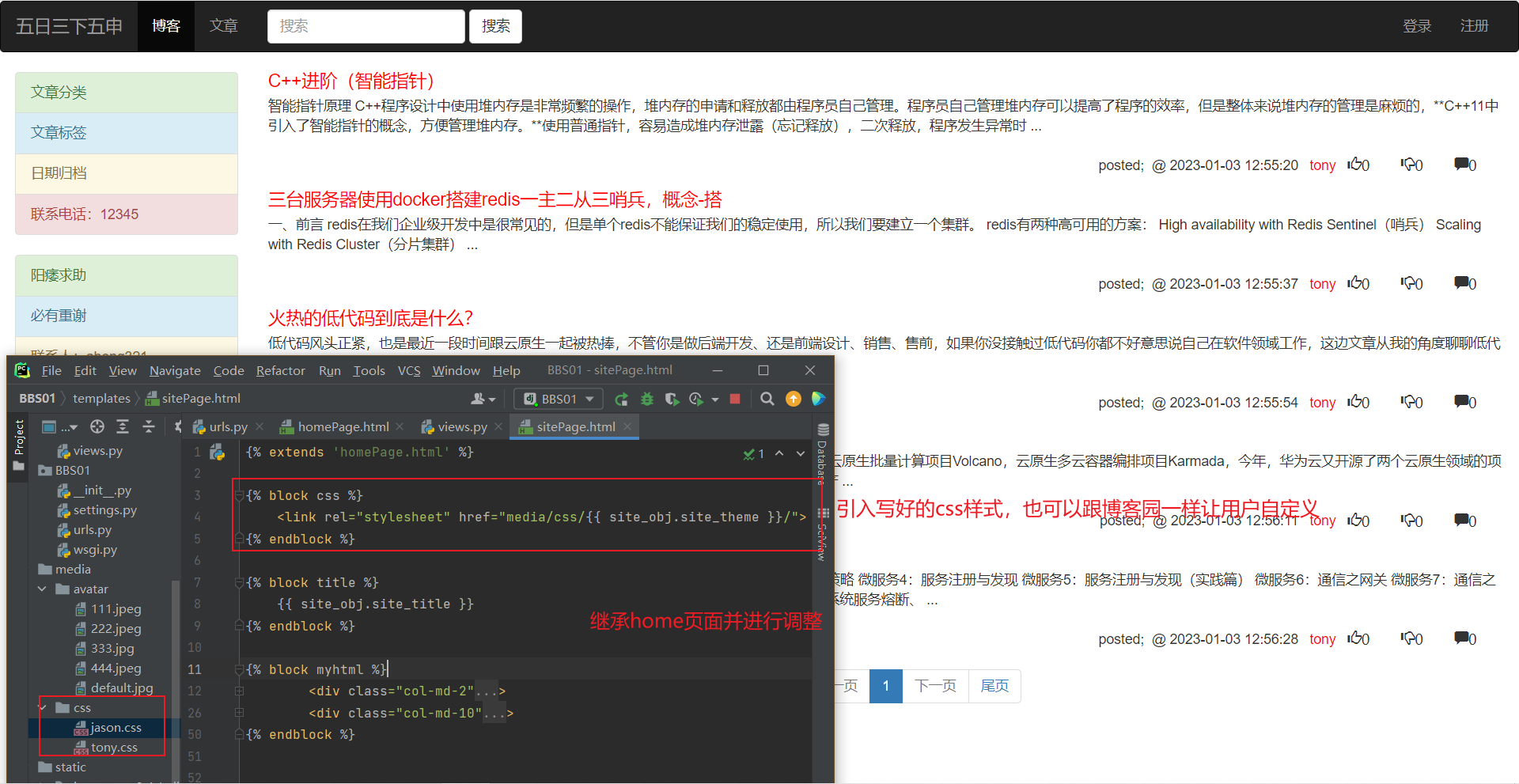Image resolution: width=1519 pixels, height=784 pixels.
Task: Open the inspections checkmark widget
Action: pyautogui.click(x=753, y=454)
